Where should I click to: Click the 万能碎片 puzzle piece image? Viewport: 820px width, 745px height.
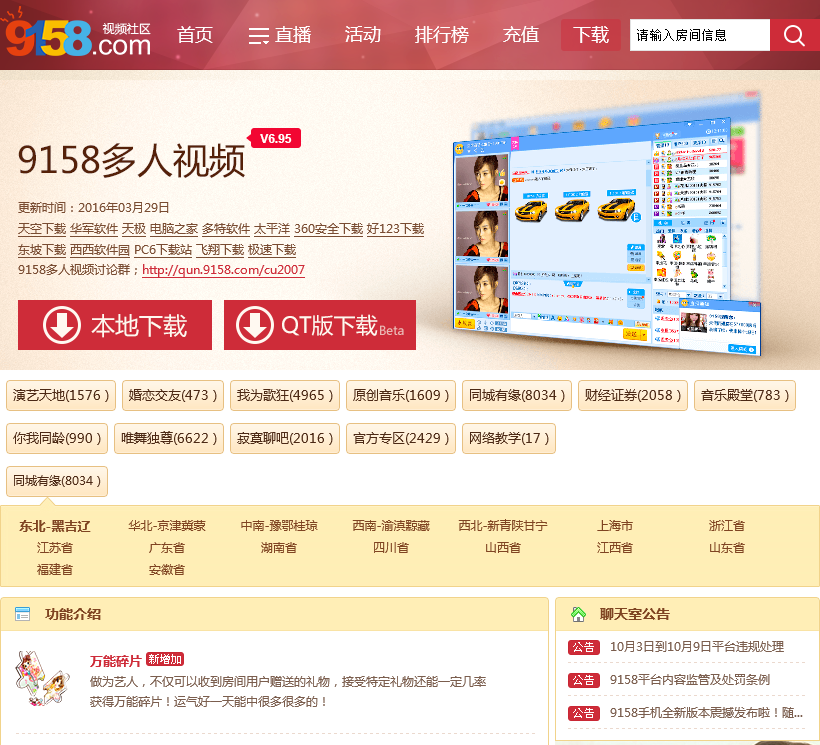[x=42, y=678]
